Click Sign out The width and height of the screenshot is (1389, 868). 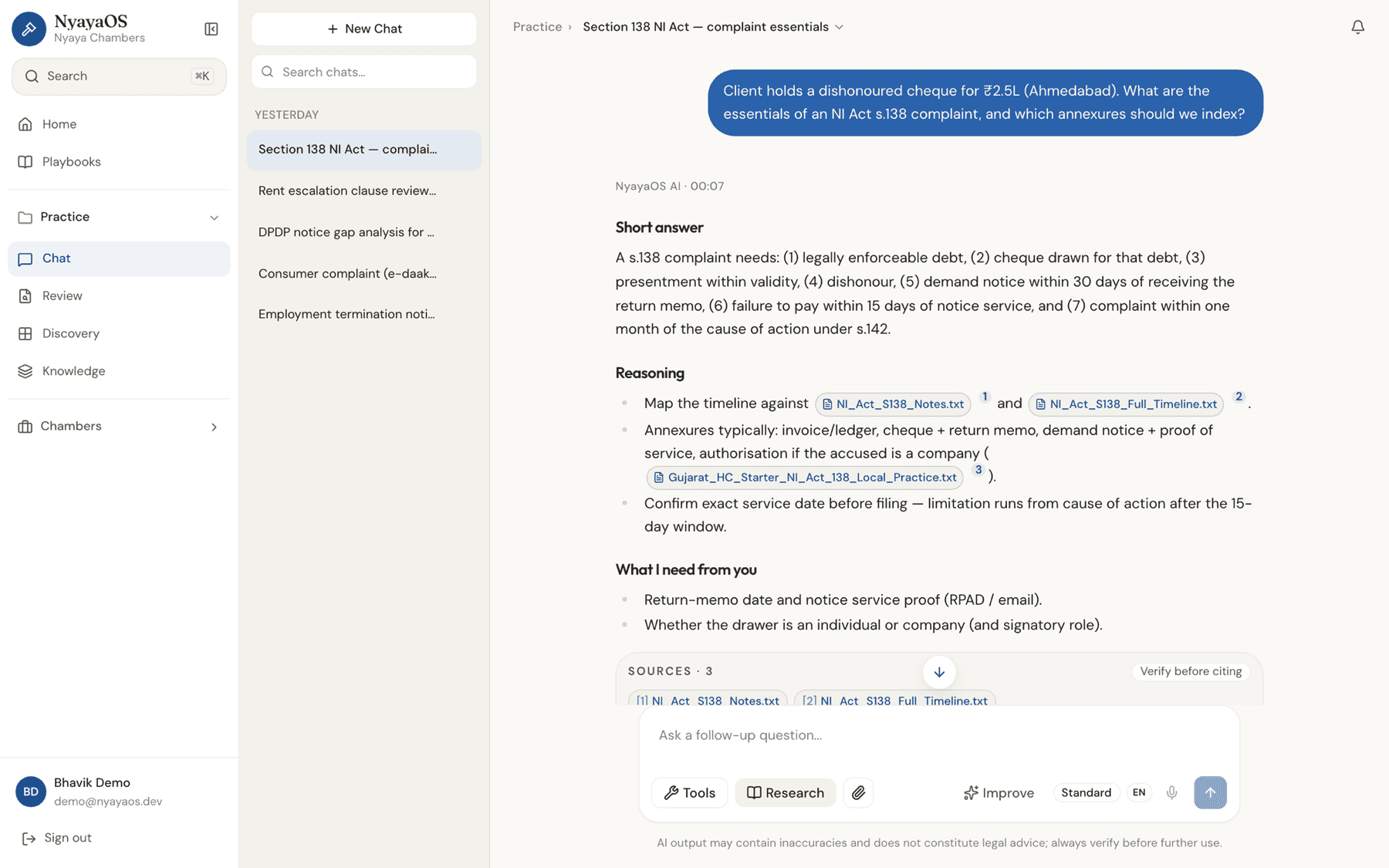coord(57,838)
